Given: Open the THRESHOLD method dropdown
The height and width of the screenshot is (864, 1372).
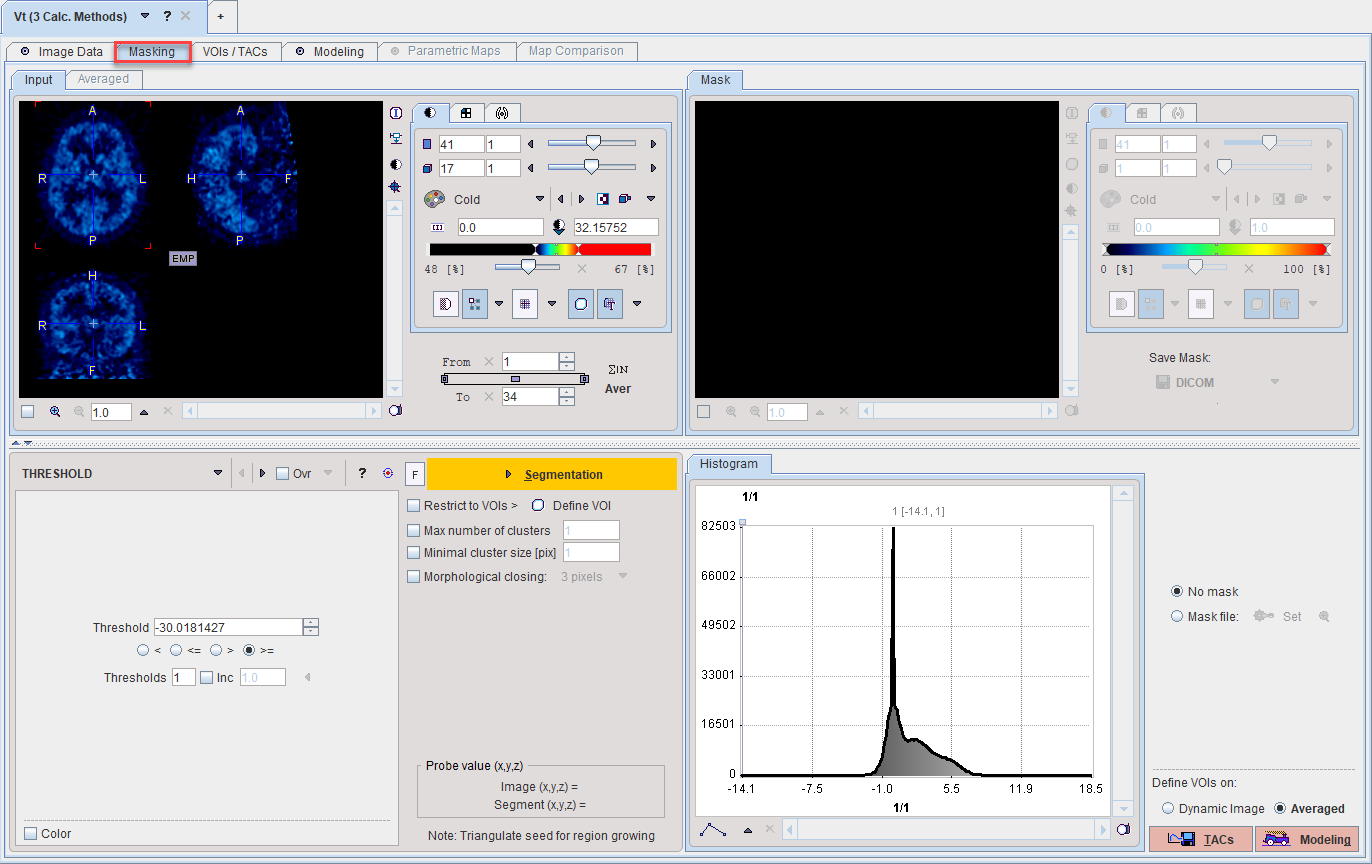Looking at the screenshot, I should point(218,474).
